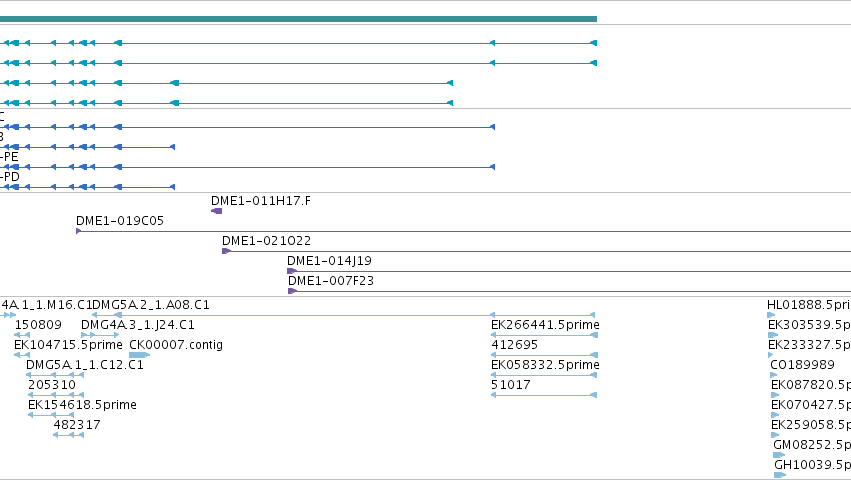
Task: Select the DMG5A.1_1.C12.C1 label
Action: coord(85,365)
